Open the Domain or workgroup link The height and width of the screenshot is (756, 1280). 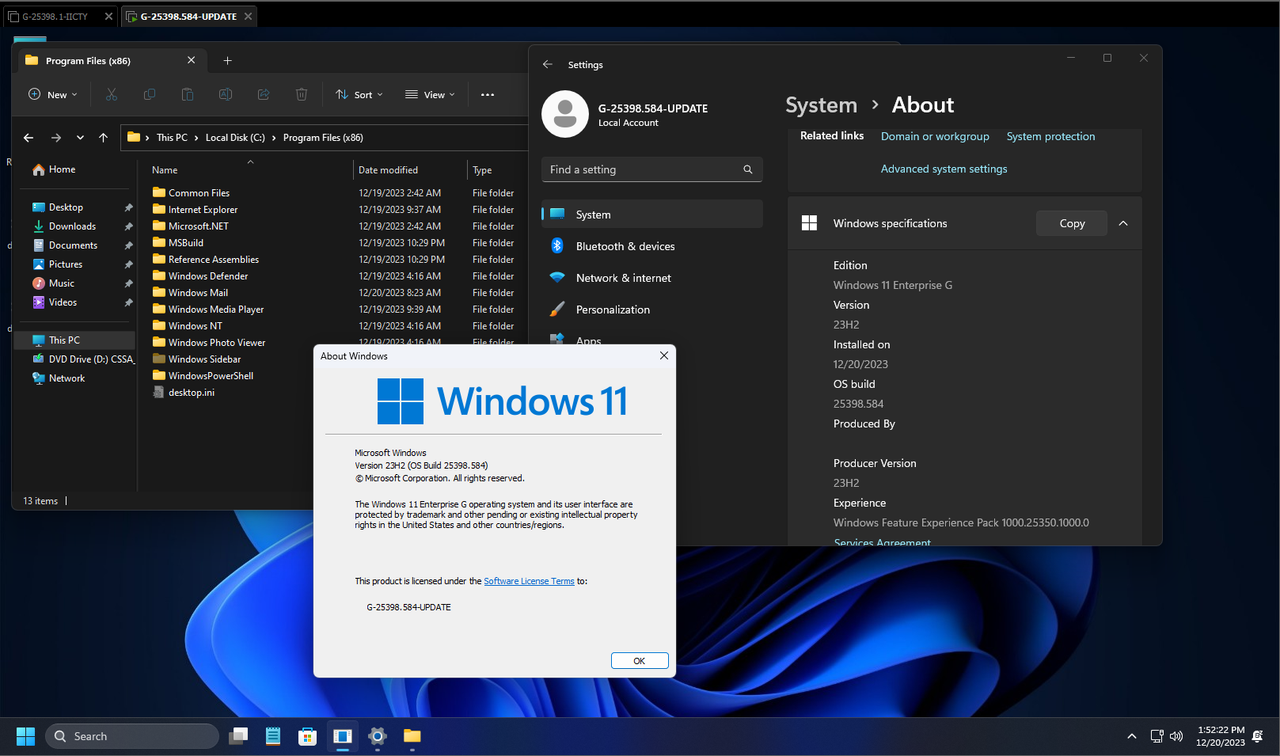pyautogui.click(x=935, y=136)
